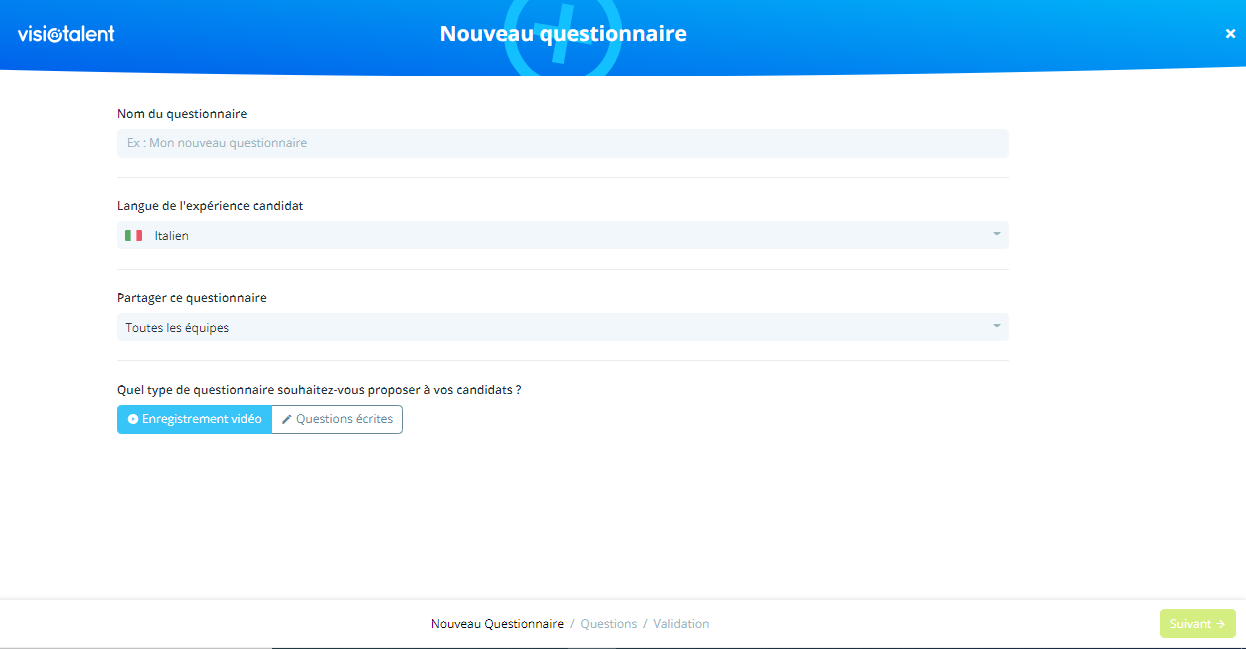Focus the Nom du questionnaire text field

pyautogui.click(x=562, y=143)
